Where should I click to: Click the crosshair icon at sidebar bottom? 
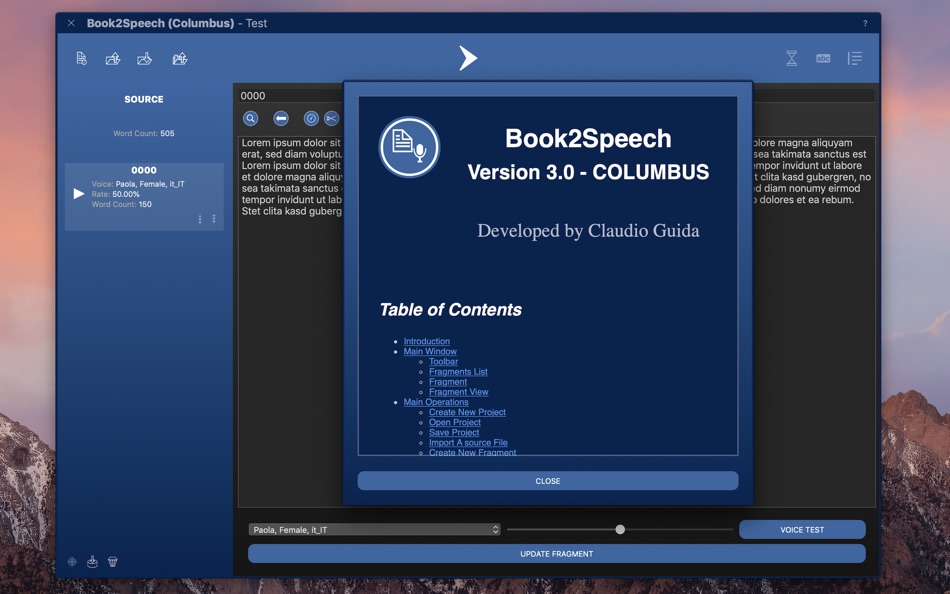72,561
